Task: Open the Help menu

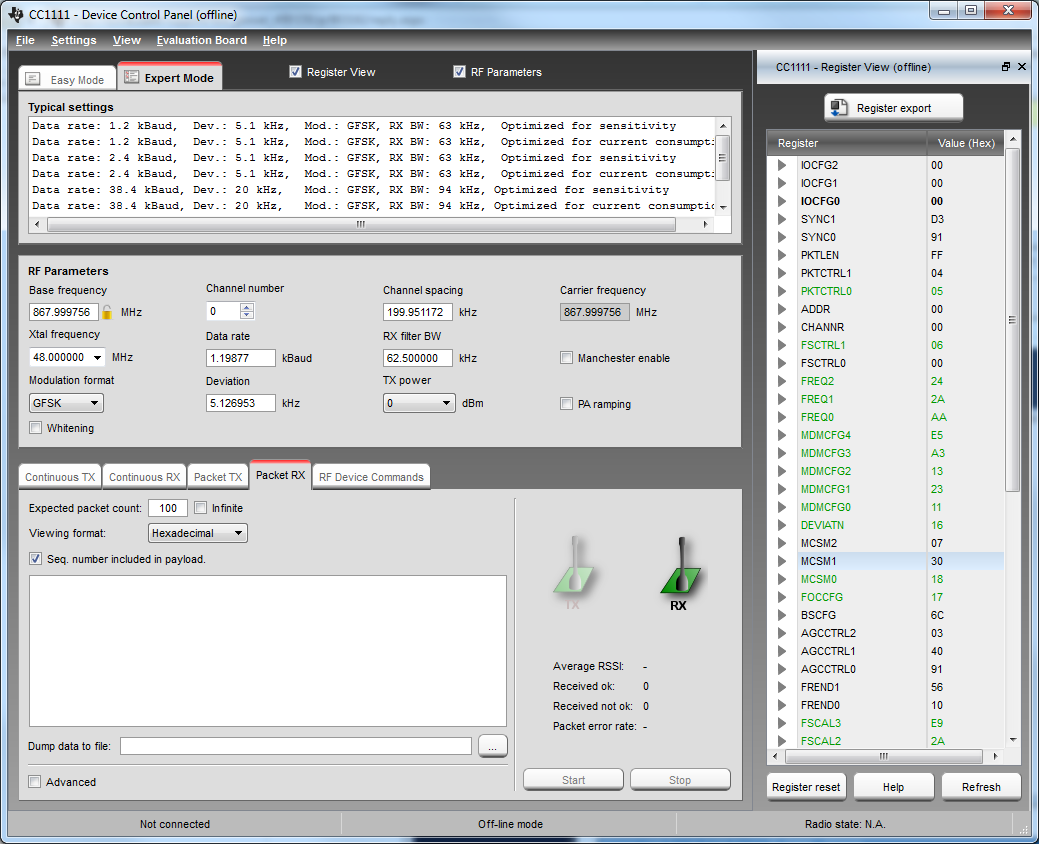Action: [274, 40]
